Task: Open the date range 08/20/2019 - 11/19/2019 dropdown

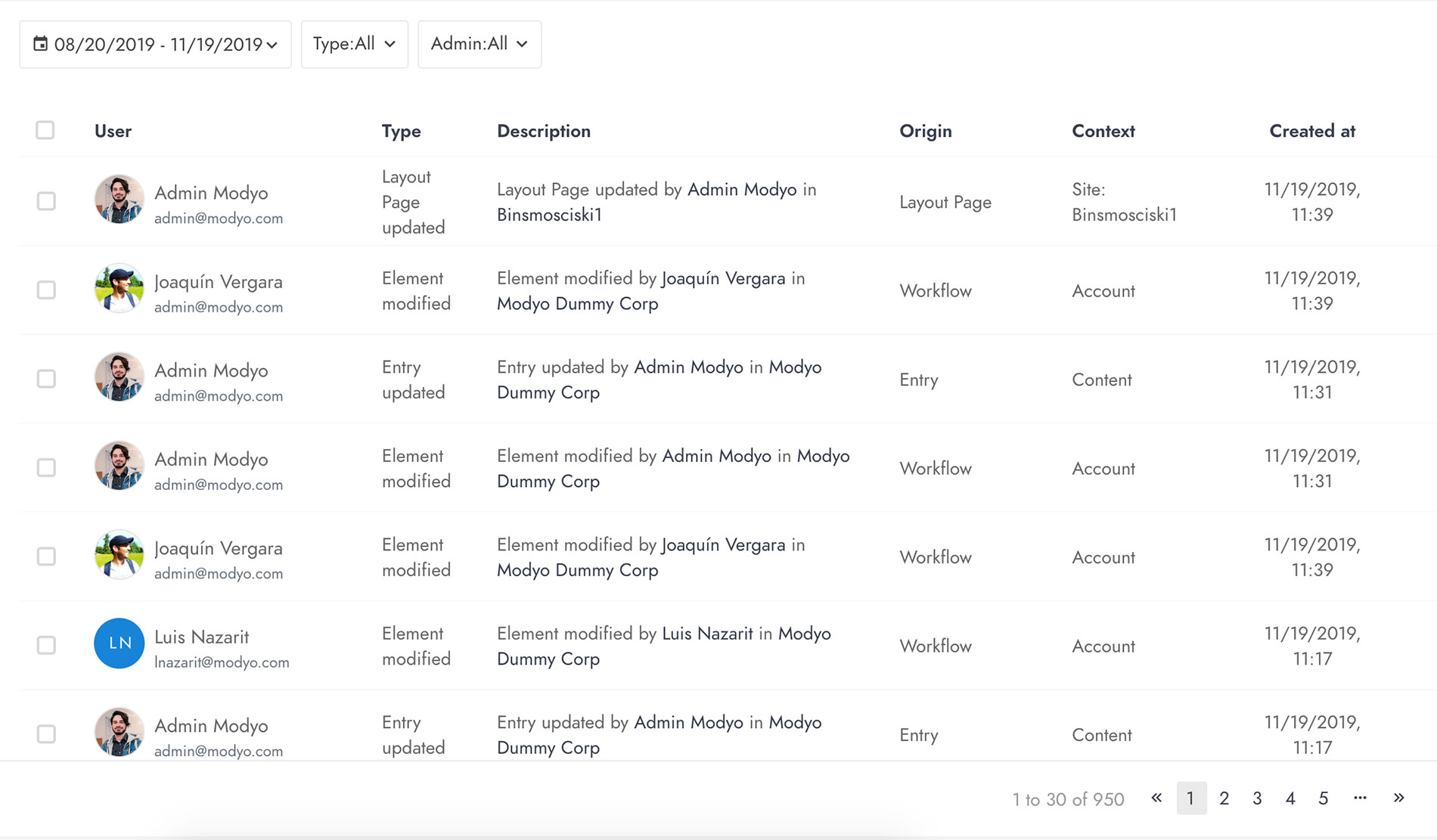Action: (x=155, y=44)
